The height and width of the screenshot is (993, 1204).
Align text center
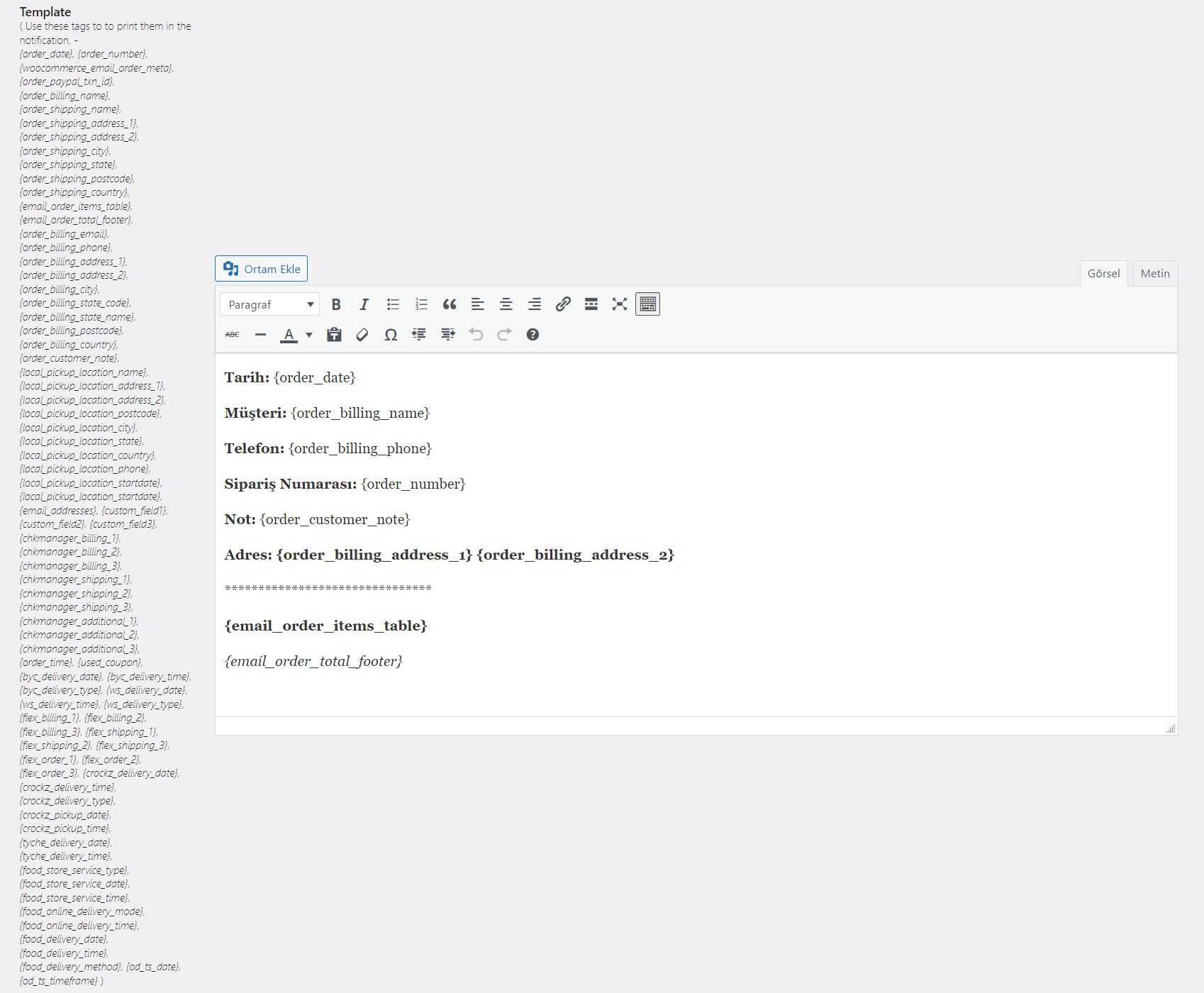(506, 304)
